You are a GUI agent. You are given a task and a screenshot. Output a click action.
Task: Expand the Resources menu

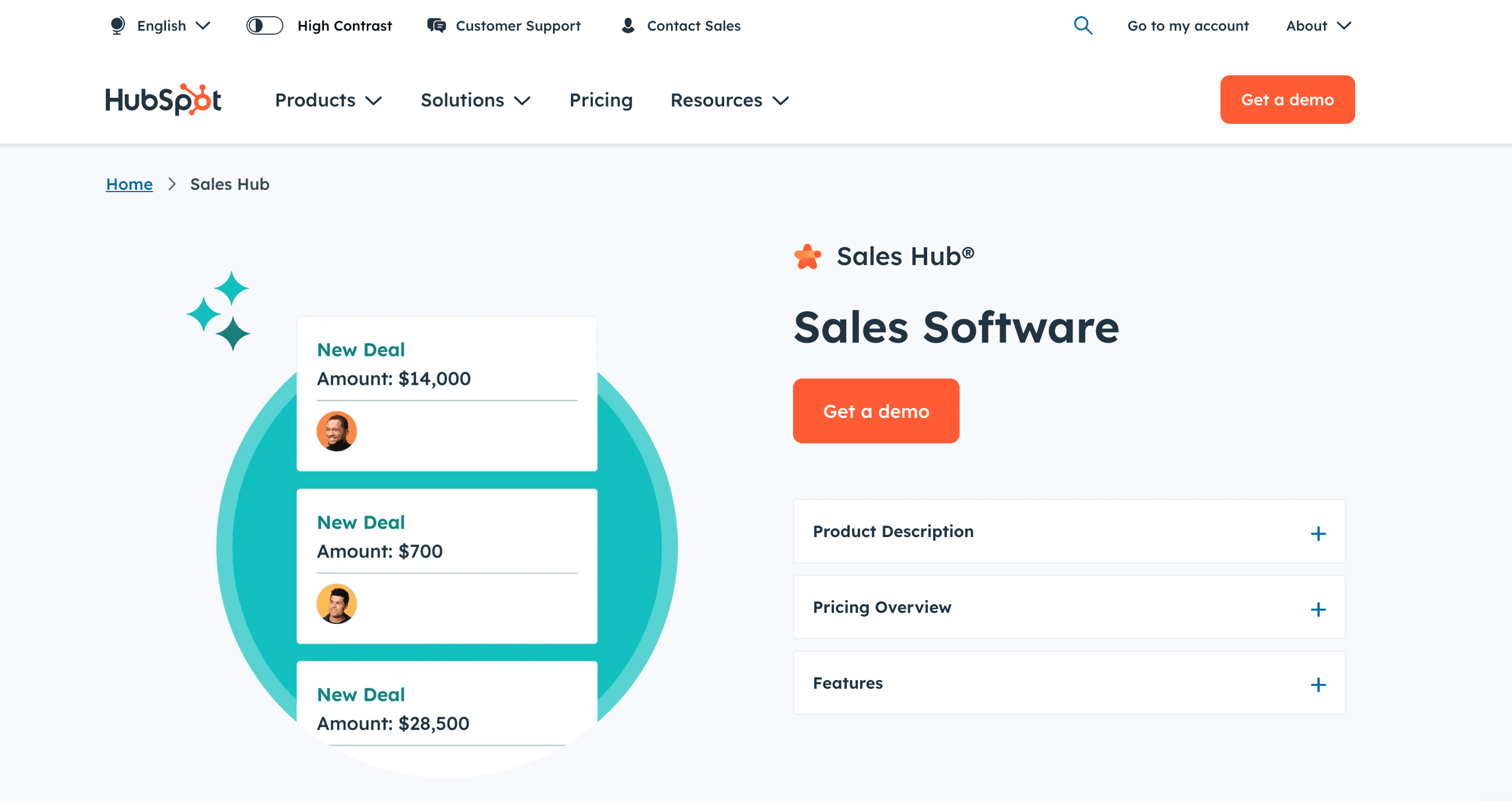coord(729,101)
